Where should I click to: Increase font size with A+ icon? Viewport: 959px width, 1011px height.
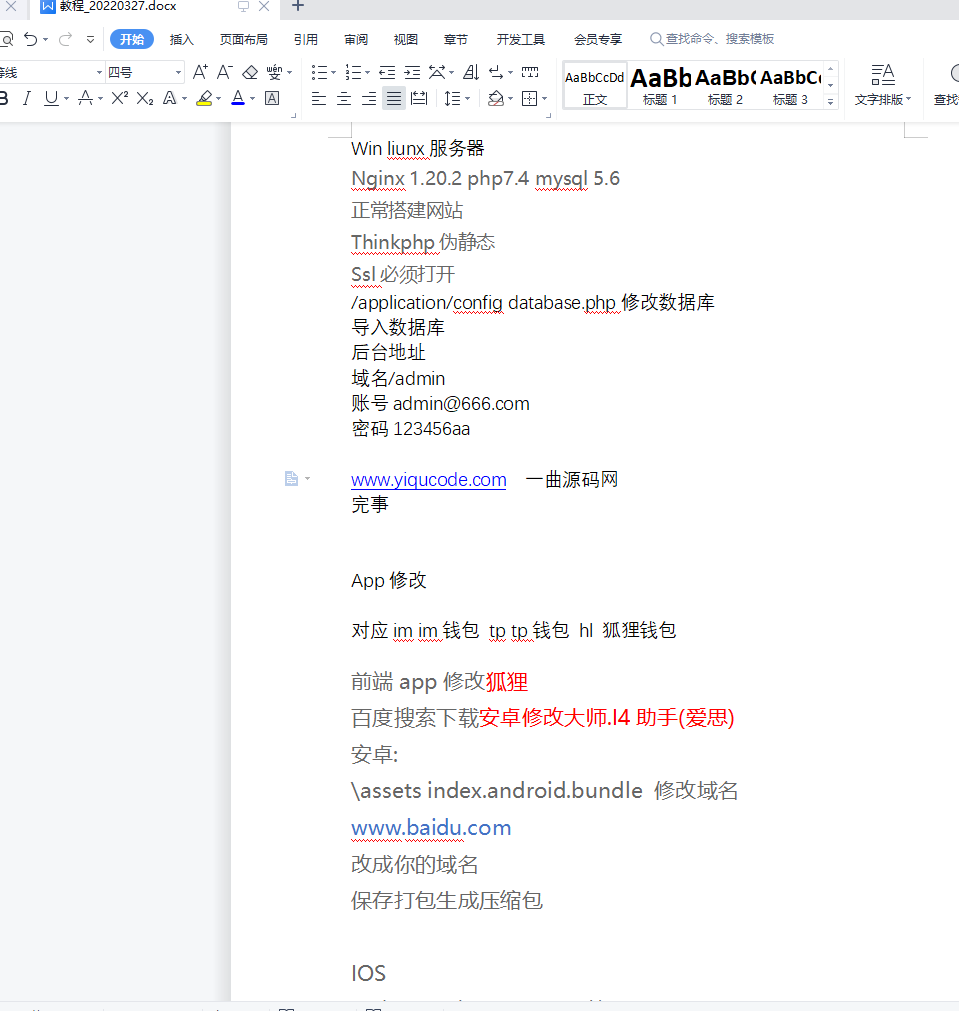[x=200, y=72]
